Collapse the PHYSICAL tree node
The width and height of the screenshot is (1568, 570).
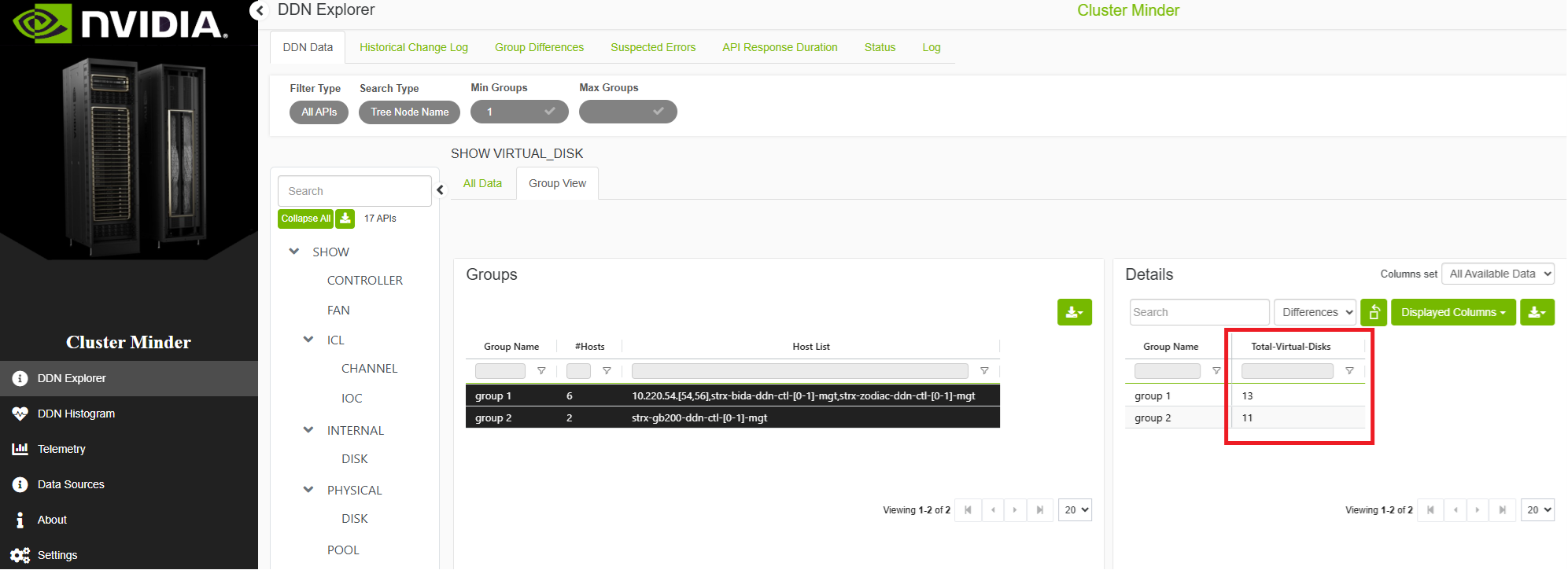308,490
